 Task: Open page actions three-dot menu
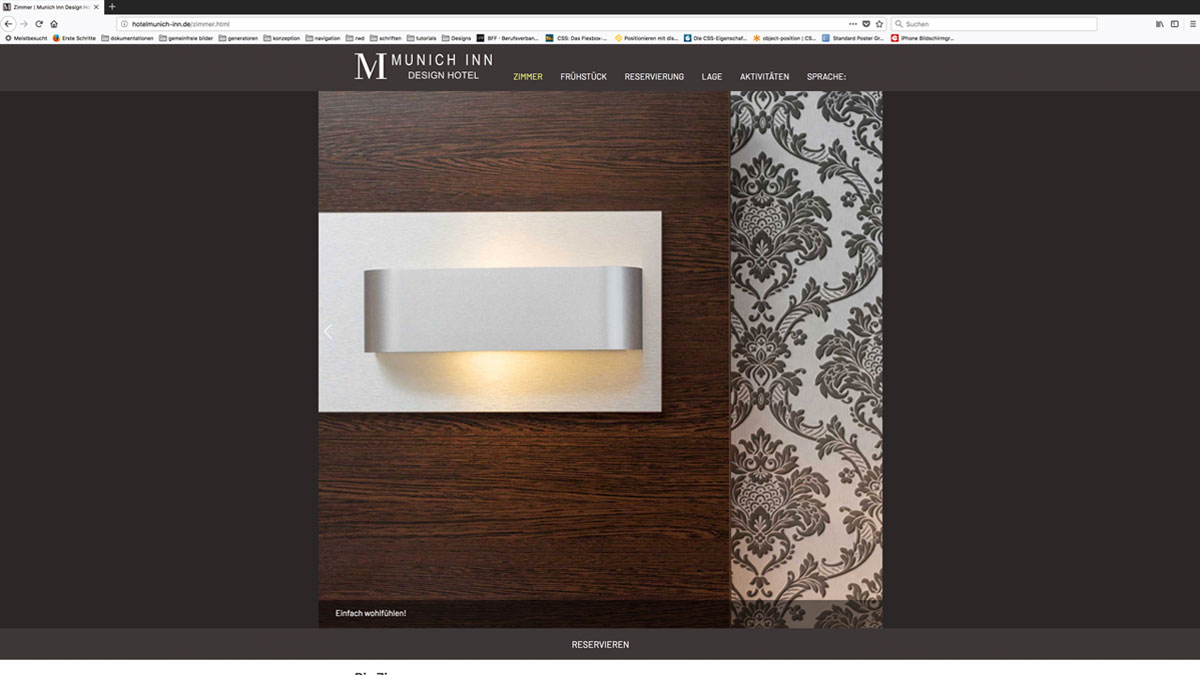(853, 23)
